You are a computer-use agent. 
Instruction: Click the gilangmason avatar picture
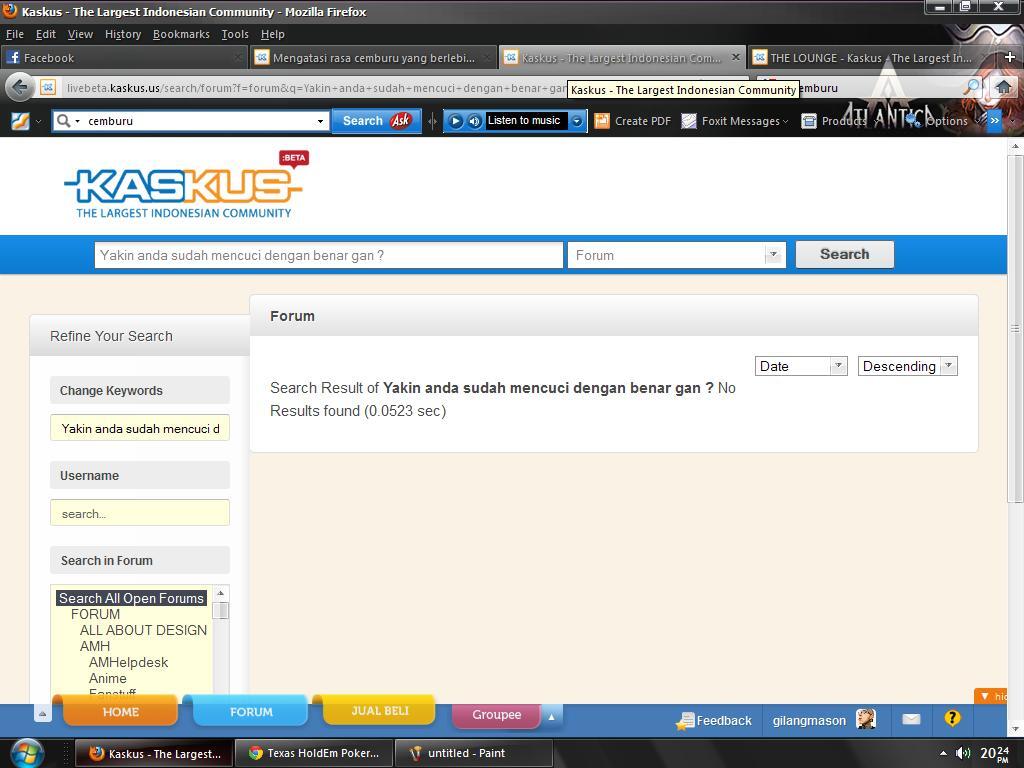tap(865, 719)
